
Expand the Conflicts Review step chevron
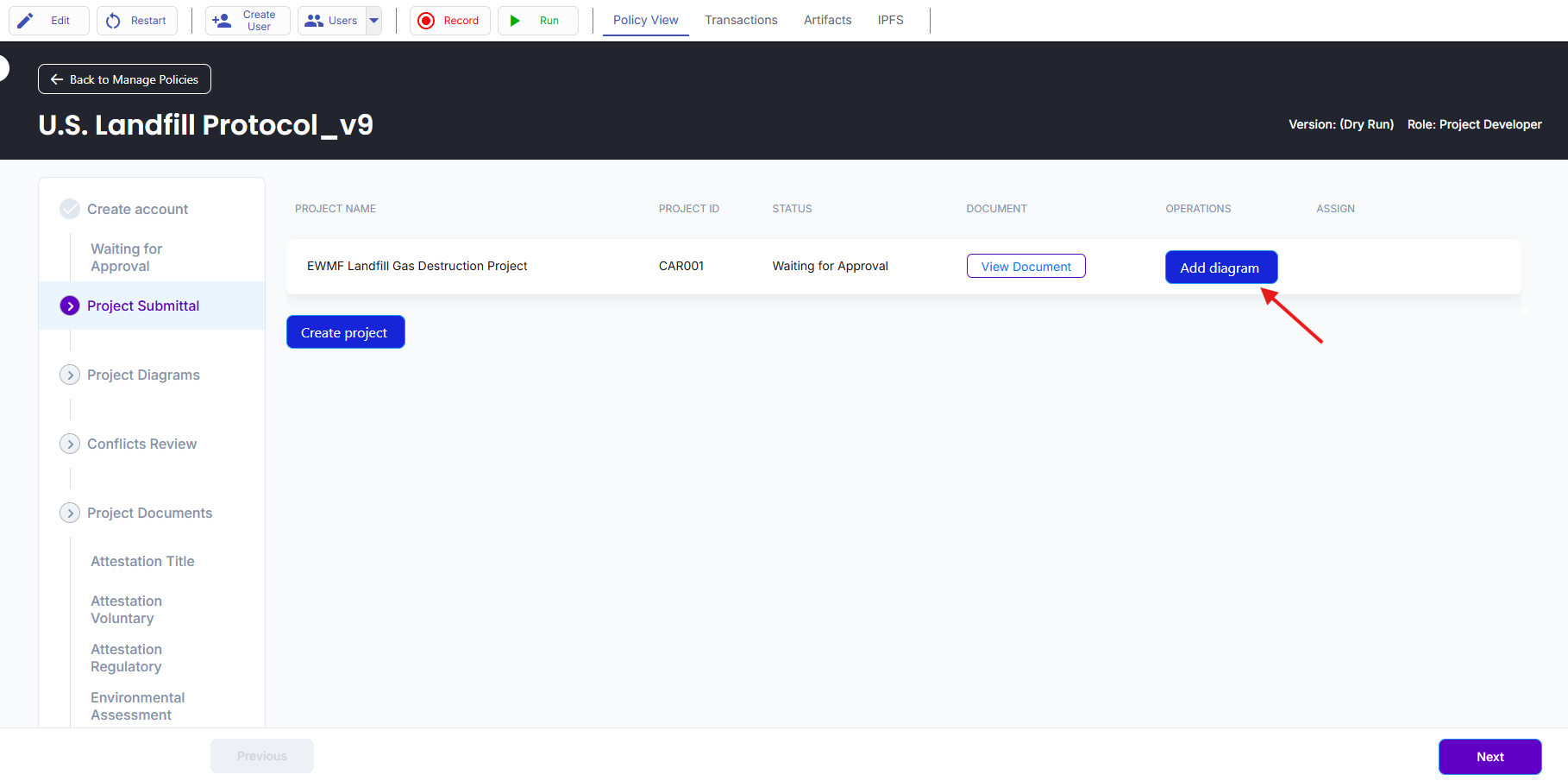70,444
